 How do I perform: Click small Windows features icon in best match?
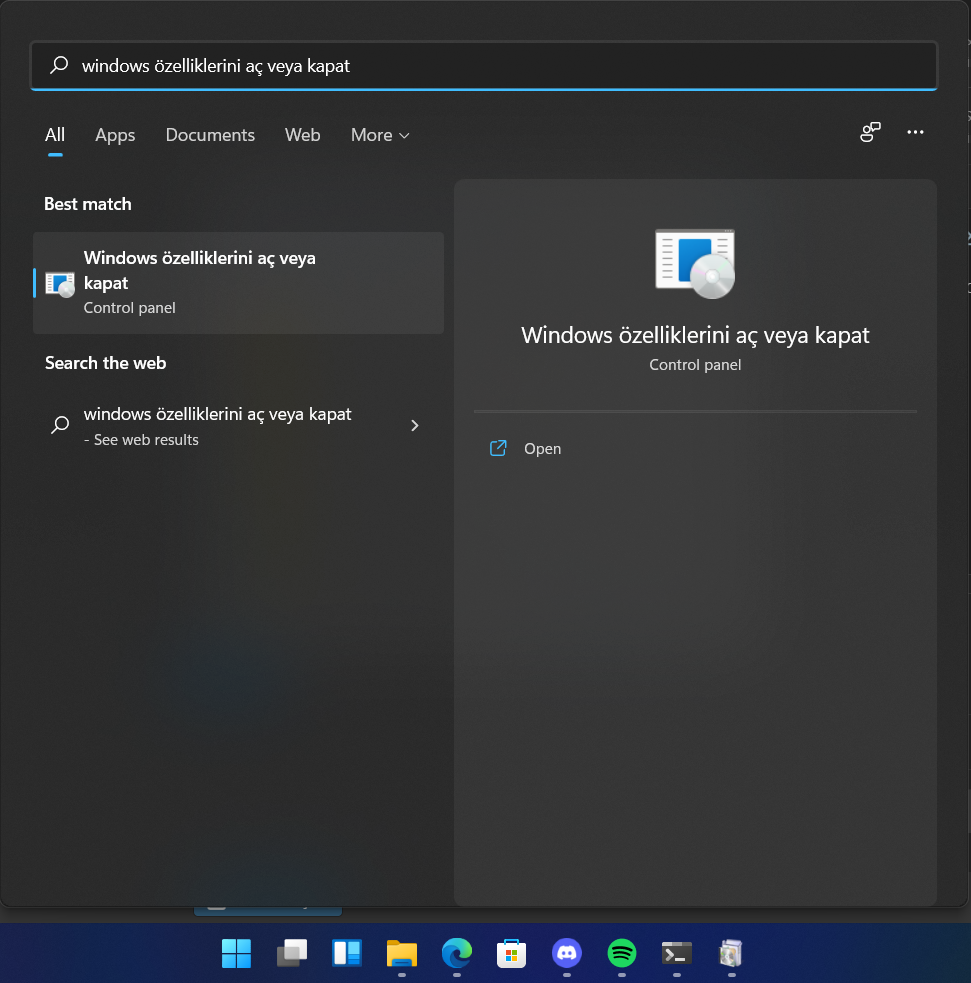click(60, 284)
